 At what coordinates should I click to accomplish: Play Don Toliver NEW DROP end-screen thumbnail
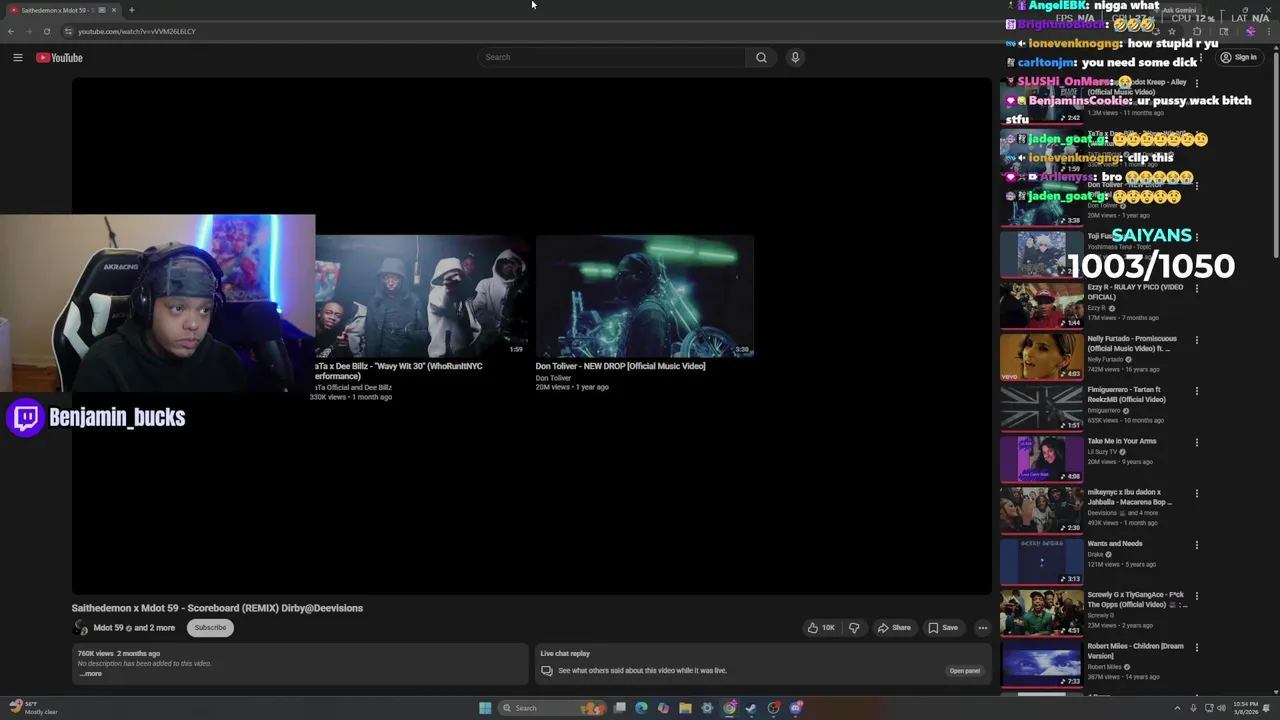click(x=644, y=296)
